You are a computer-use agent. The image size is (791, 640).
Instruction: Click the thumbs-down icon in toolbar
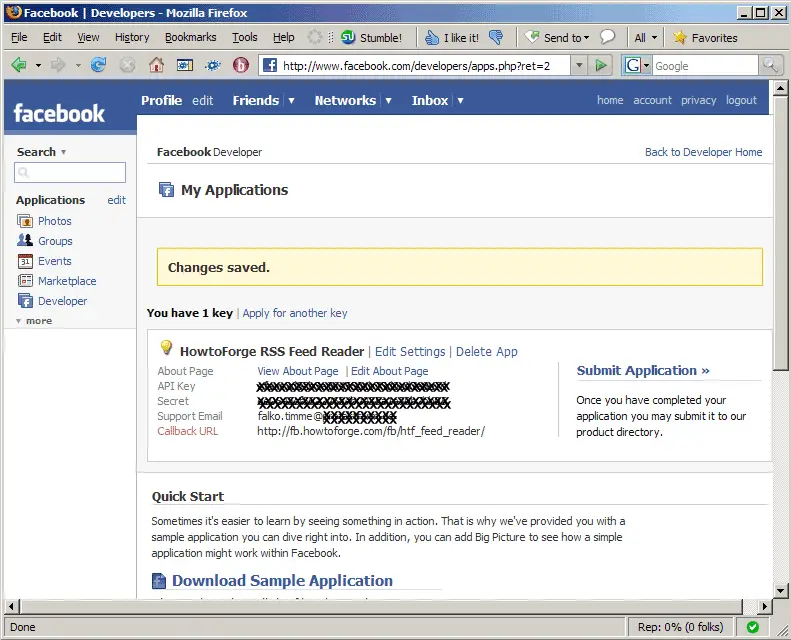point(496,38)
